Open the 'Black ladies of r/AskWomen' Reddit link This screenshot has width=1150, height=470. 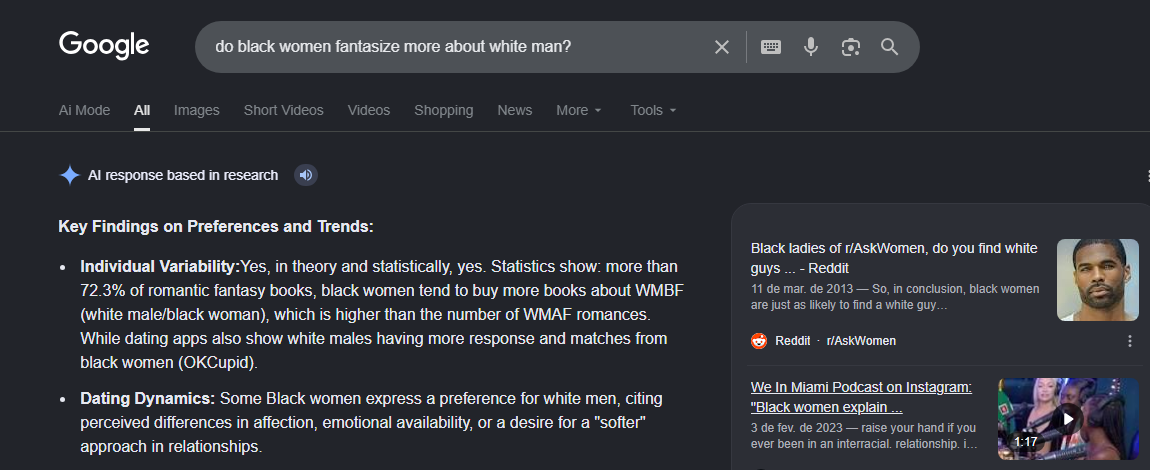895,259
